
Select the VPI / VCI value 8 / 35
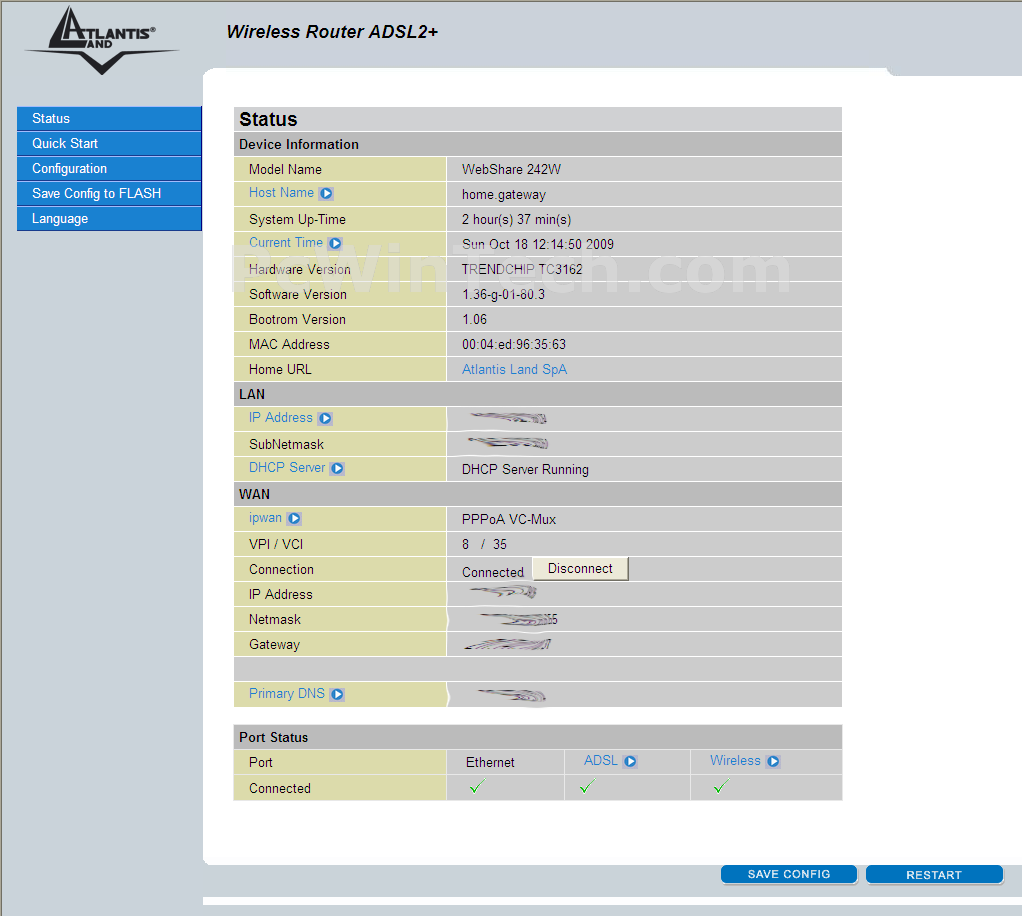(x=484, y=544)
